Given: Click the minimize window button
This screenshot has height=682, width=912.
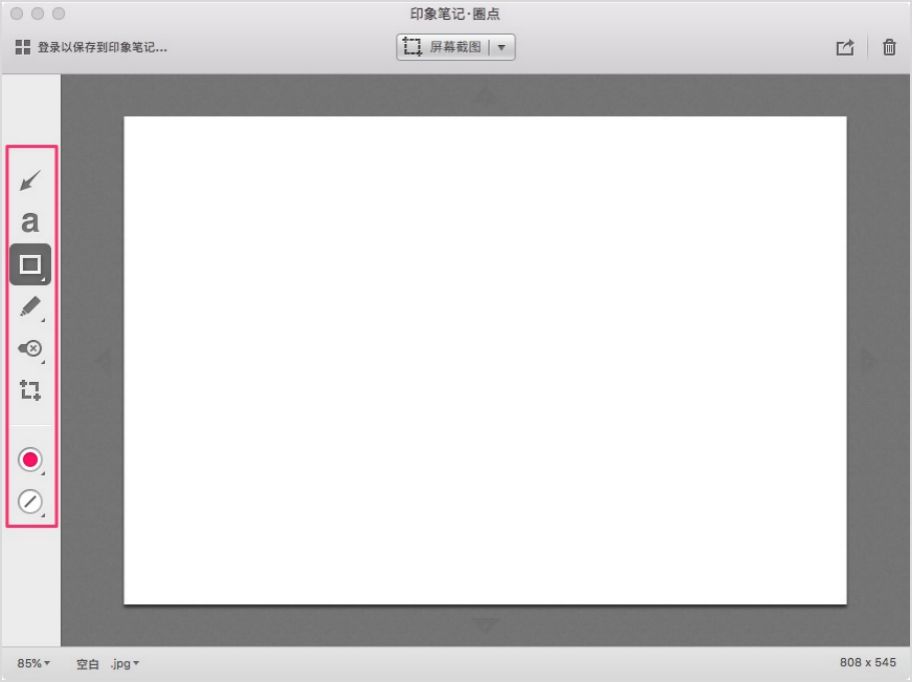Looking at the screenshot, I should (x=38, y=13).
